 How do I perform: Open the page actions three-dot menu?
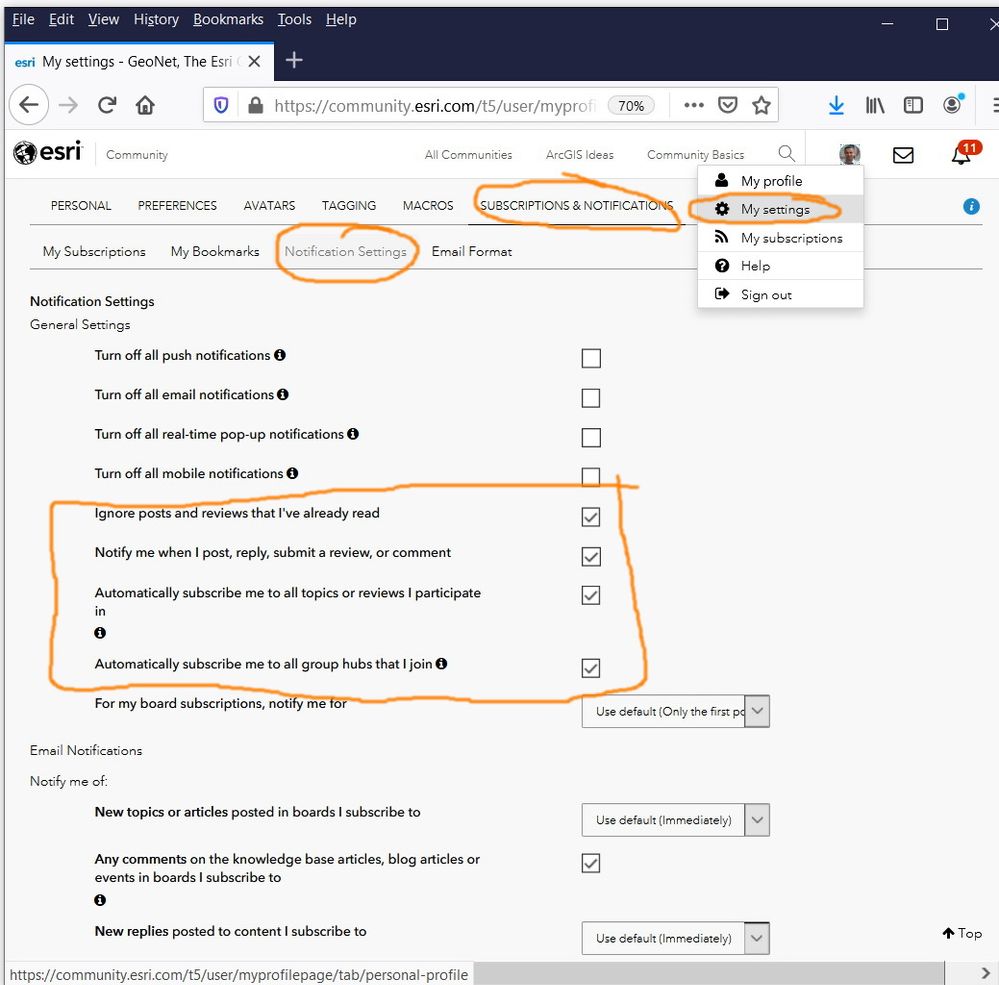coord(694,105)
